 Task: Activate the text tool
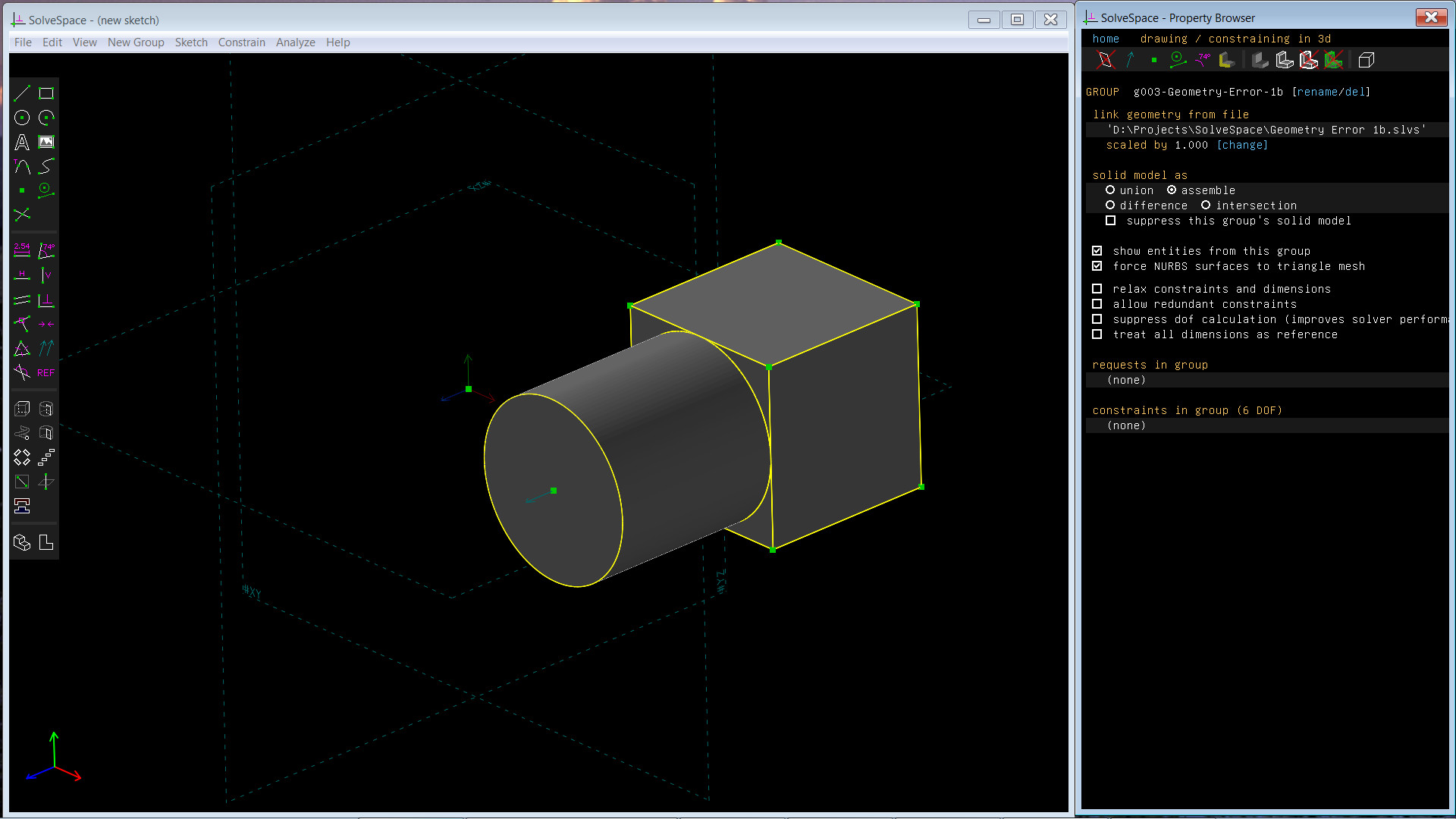click(x=22, y=142)
